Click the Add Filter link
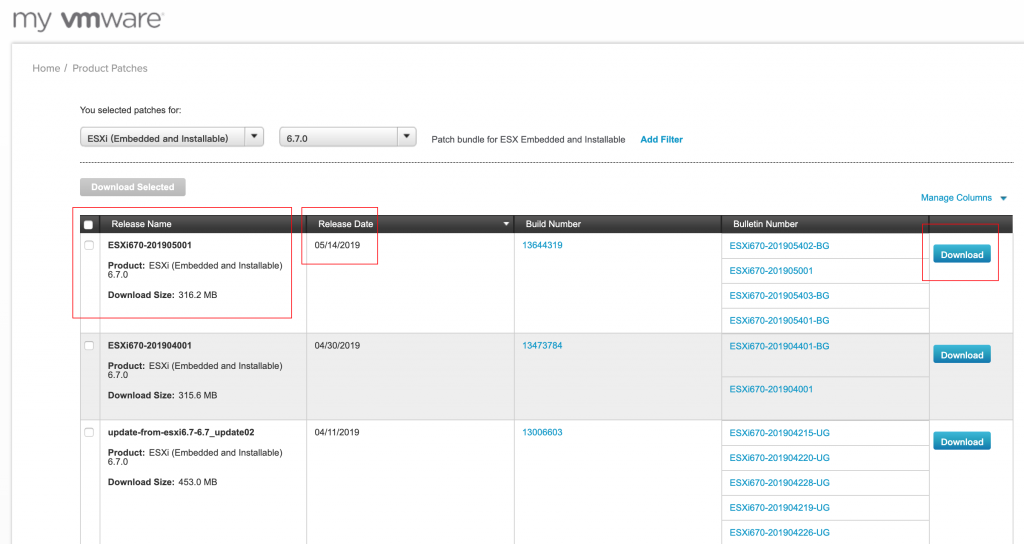Screen dimensions: 1024x544 661,140
